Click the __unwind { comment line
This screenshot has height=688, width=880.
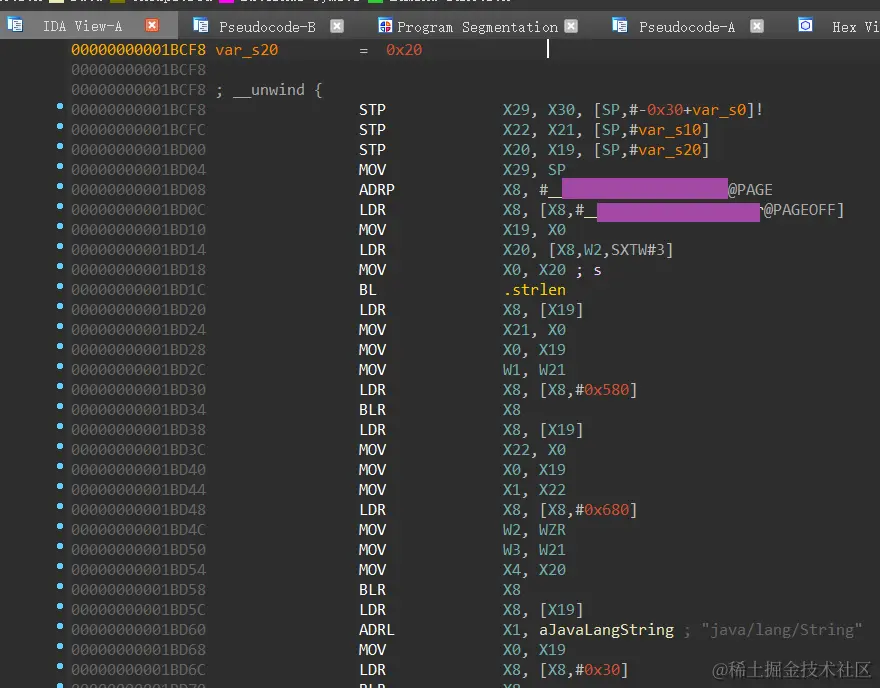(269, 90)
